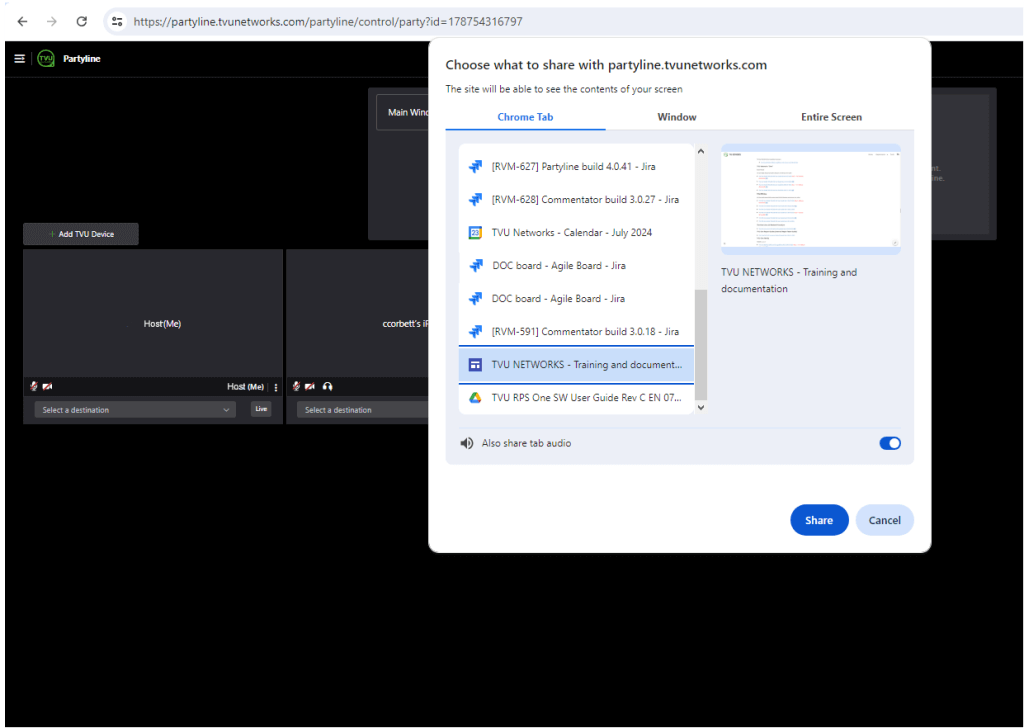Image resolution: width=1024 pixels, height=728 pixels.
Task: Click Jira icon beside RVM-627 entry
Action: point(475,166)
